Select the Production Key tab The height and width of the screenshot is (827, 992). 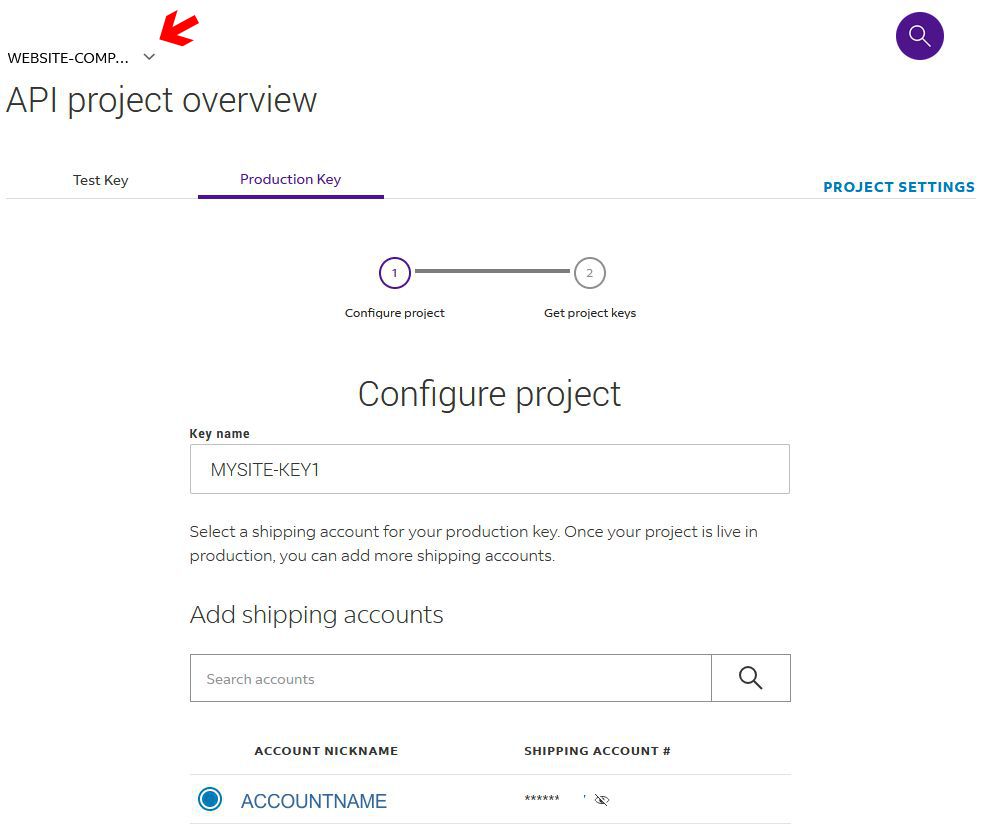290,179
